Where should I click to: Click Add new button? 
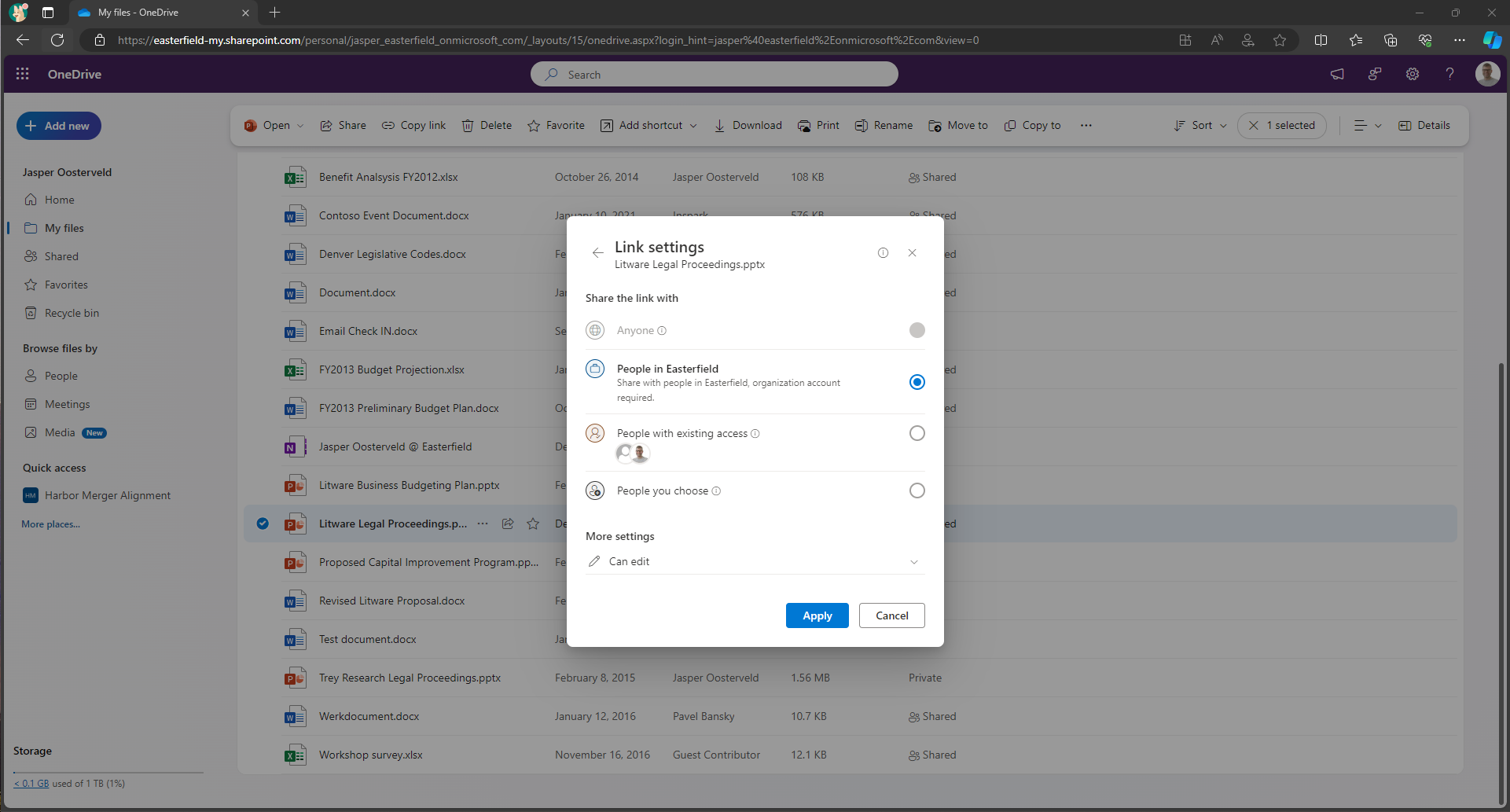(58, 126)
